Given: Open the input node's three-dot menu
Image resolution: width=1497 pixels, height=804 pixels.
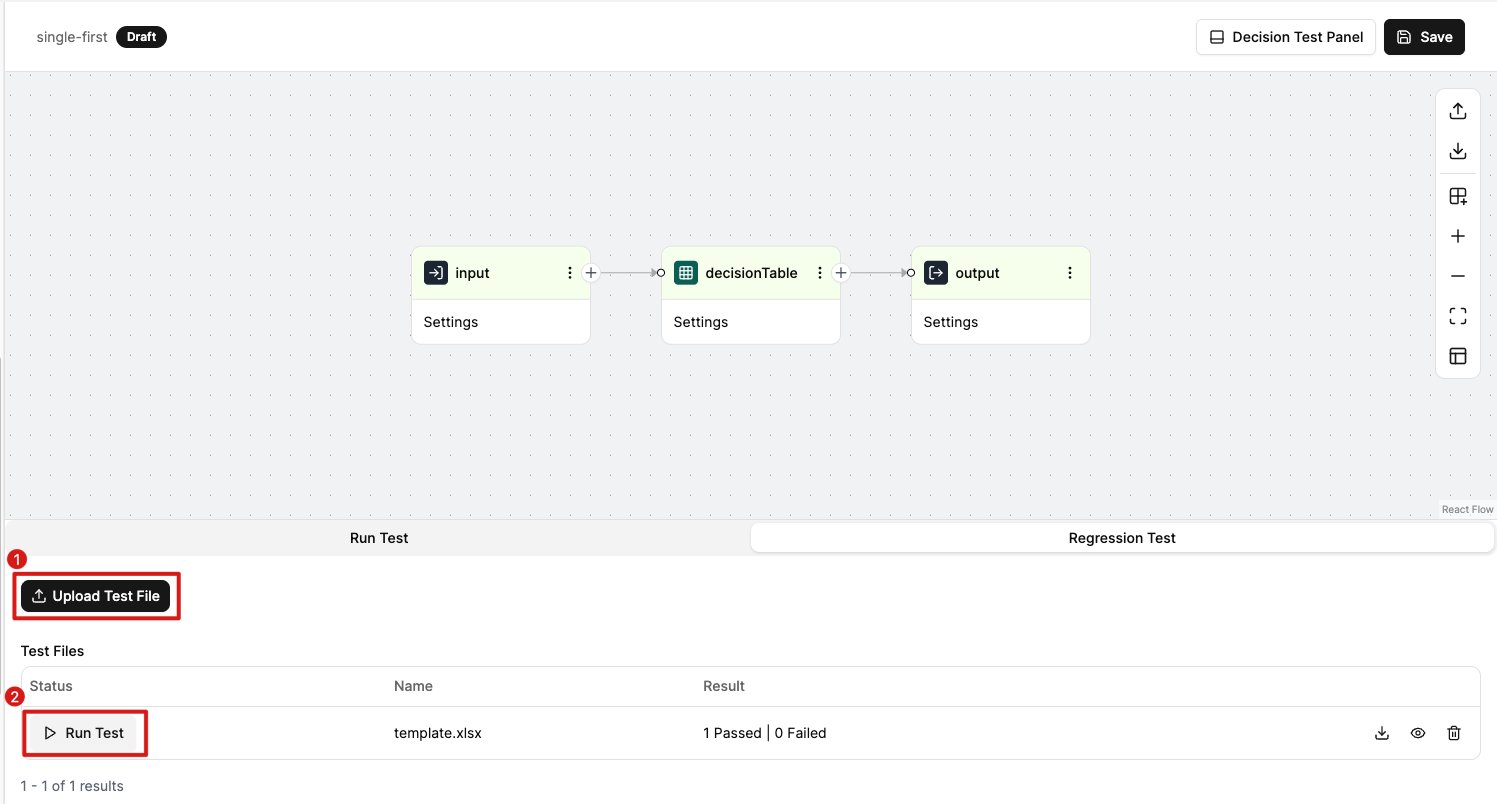Looking at the screenshot, I should pos(570,273).
